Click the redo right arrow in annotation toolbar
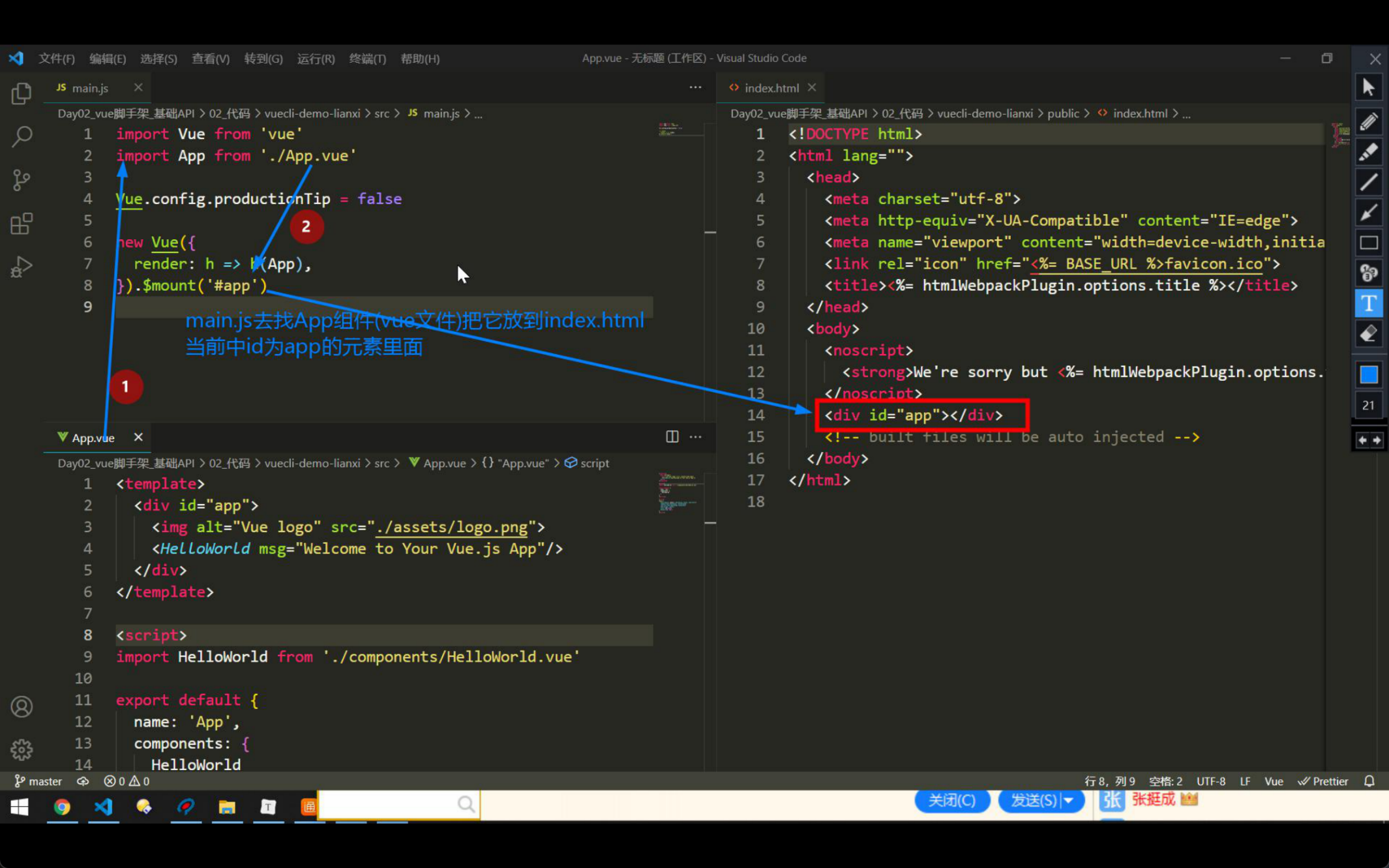 click(x=1377, y=440)
